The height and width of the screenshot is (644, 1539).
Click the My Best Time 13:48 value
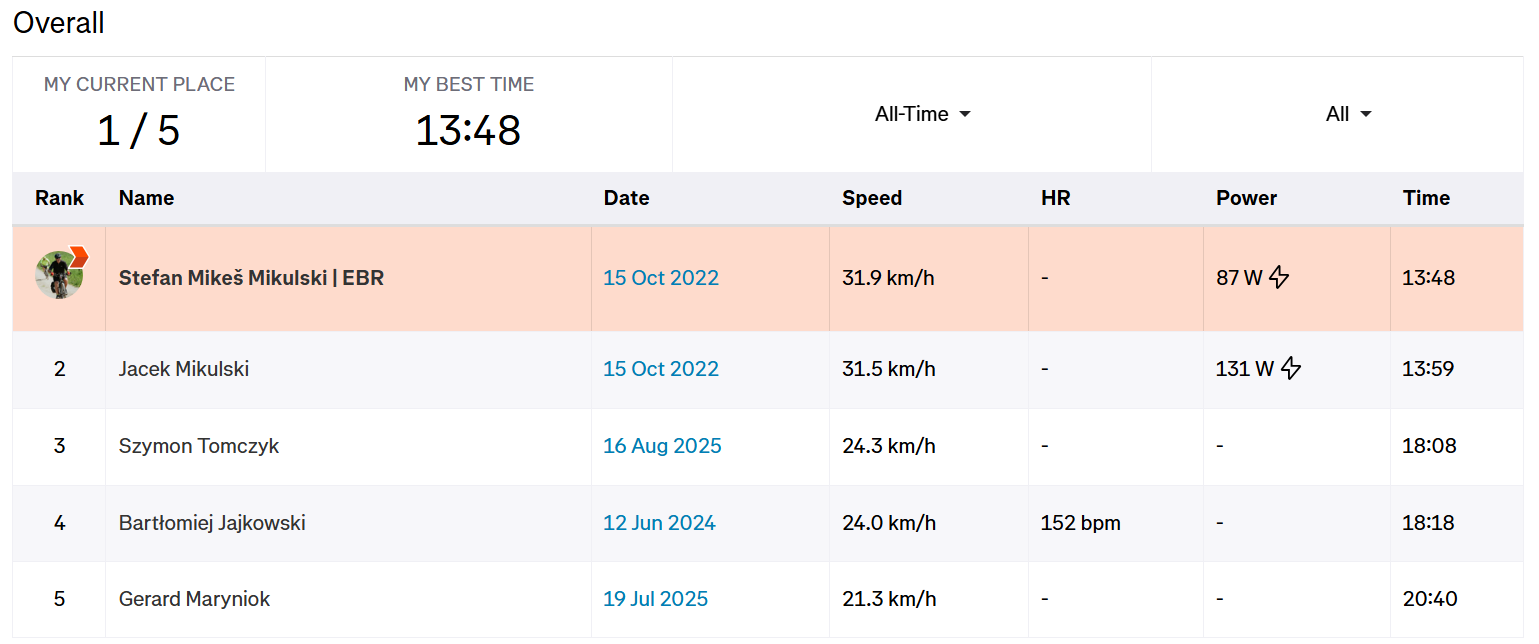pyautogui.click(x=468, y=131)
